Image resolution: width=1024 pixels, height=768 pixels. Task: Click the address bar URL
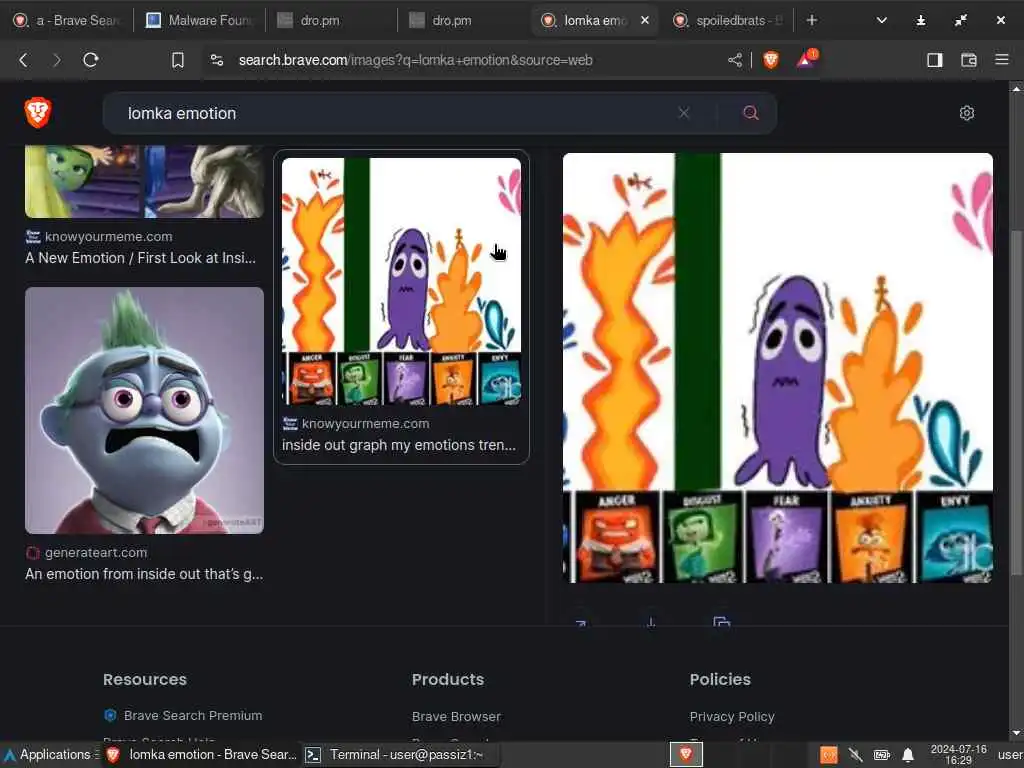415,60
